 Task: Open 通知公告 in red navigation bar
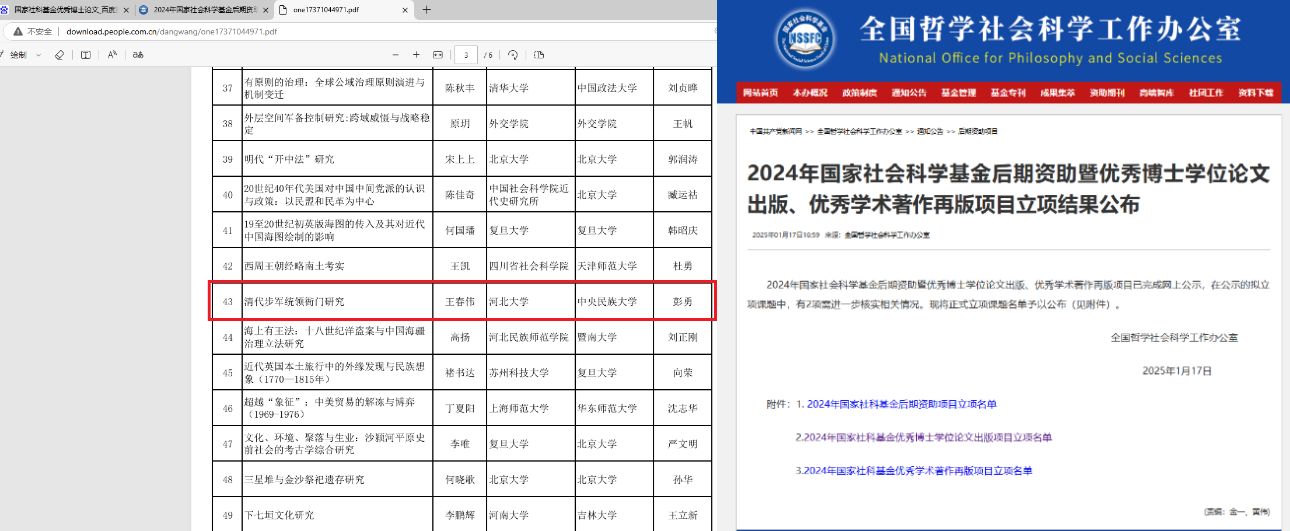909,93
